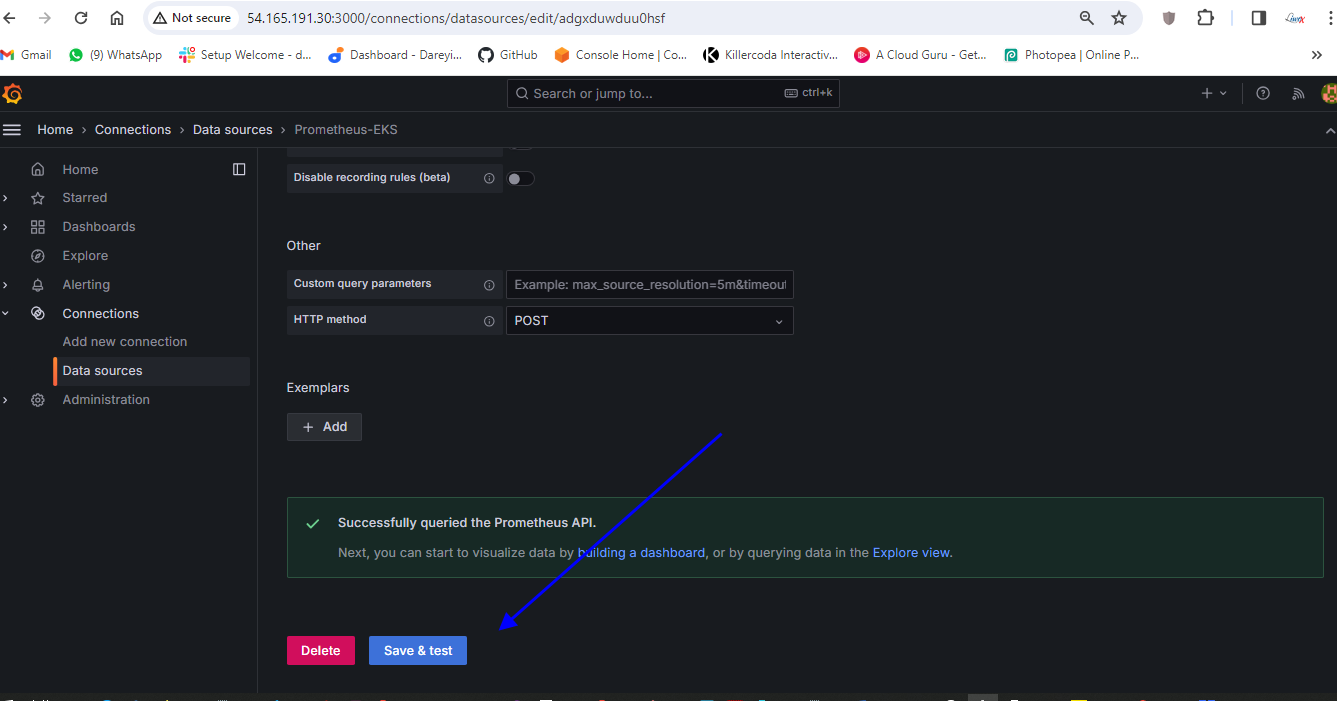The image size is (1337, 701).
Task: Expand the plus new menu dropdown
Action: click(x=1213, y=93)
